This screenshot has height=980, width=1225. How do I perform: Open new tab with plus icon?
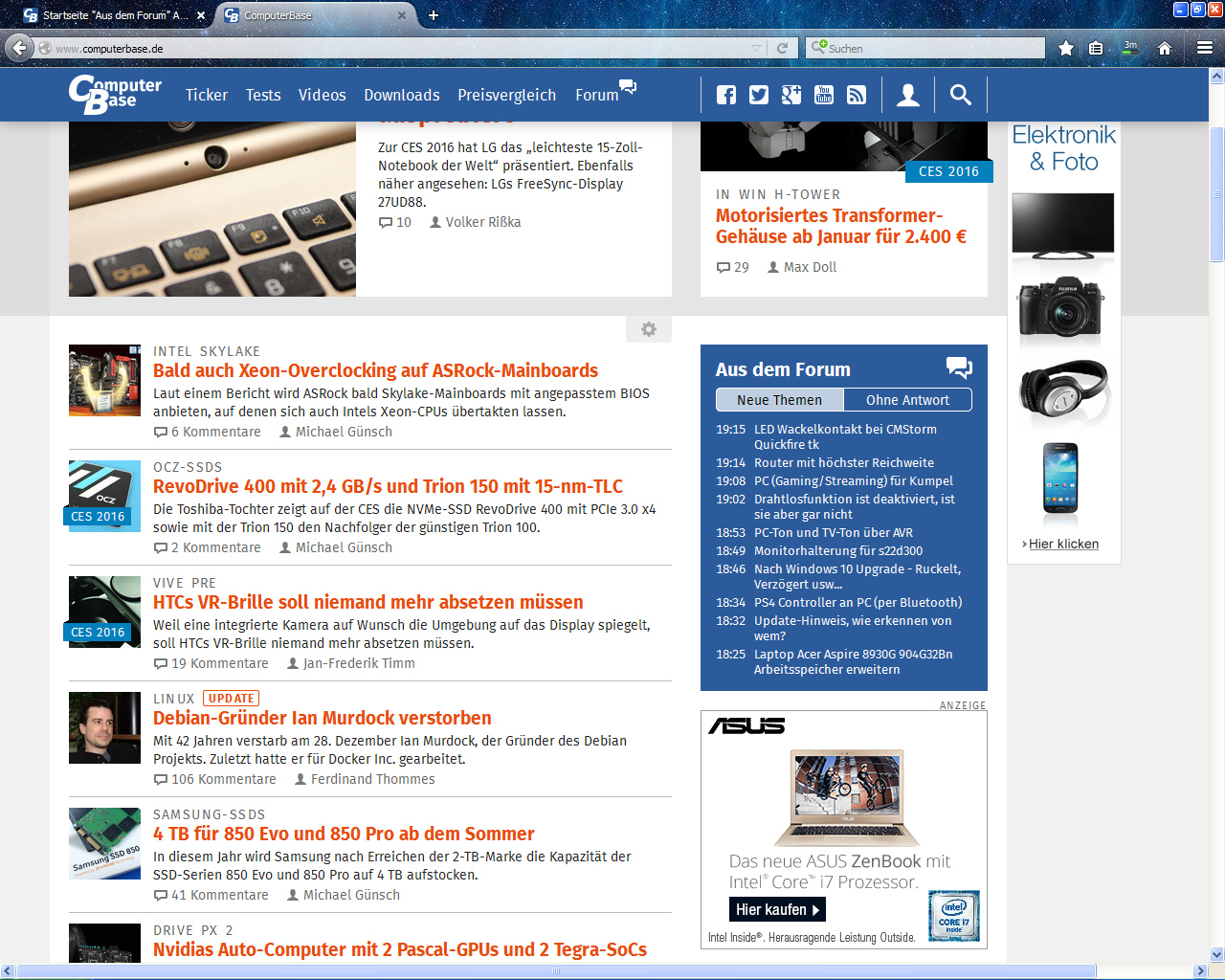434,15
